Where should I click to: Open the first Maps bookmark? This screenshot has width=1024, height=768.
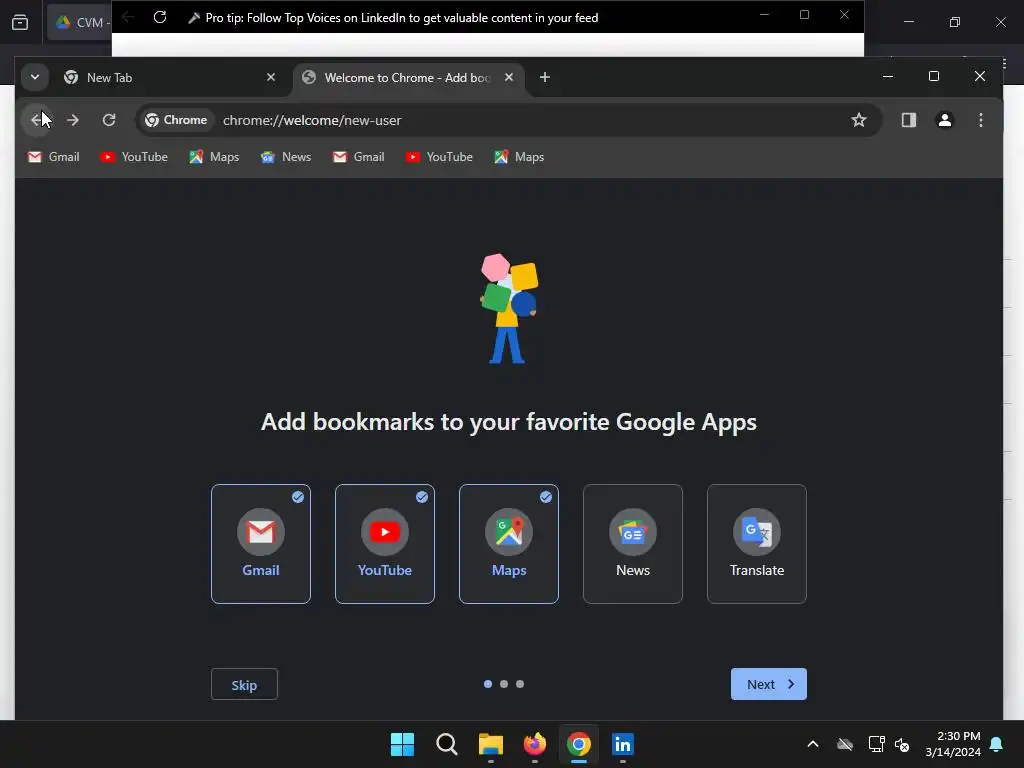(214, 157)
